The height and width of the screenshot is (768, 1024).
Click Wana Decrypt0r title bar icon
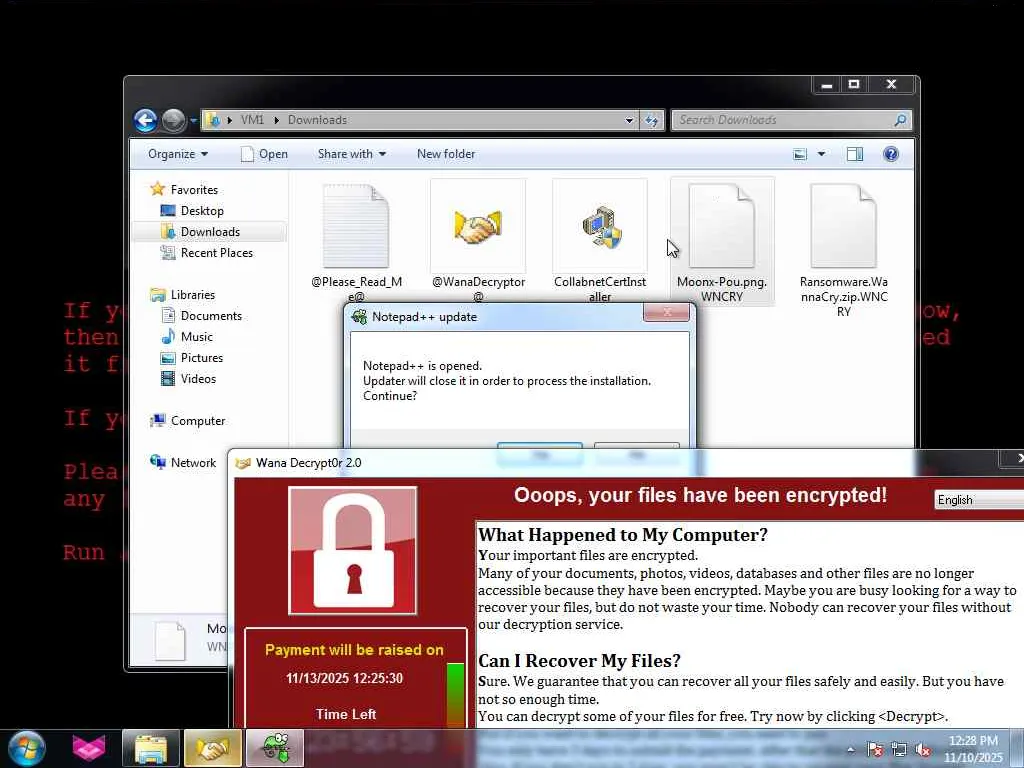coord(243,463)
